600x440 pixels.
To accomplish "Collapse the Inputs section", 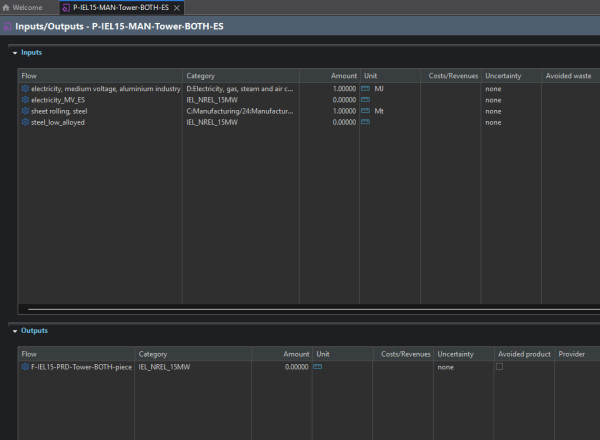I will pyautogui.click(x=15, y=52).
